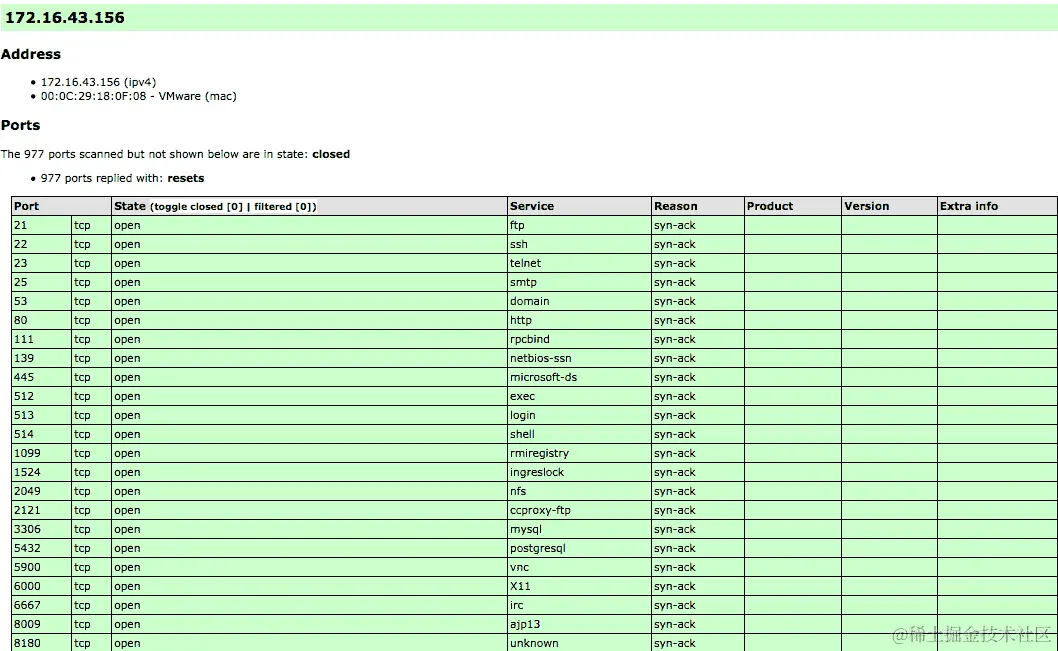The image size is (1058, 651).
Task: Click the Version column header
Action: (x=889, y=206)
